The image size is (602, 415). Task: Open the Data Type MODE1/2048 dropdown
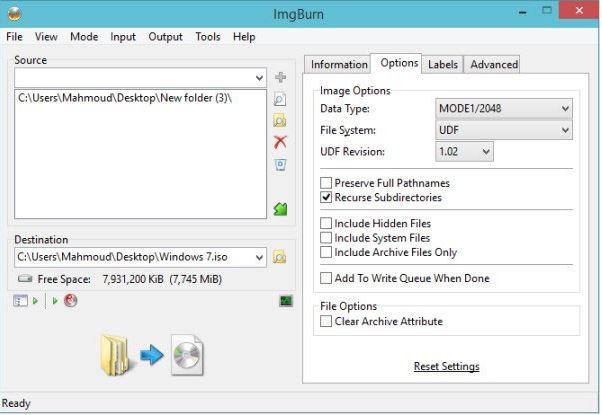pos(504,109)
